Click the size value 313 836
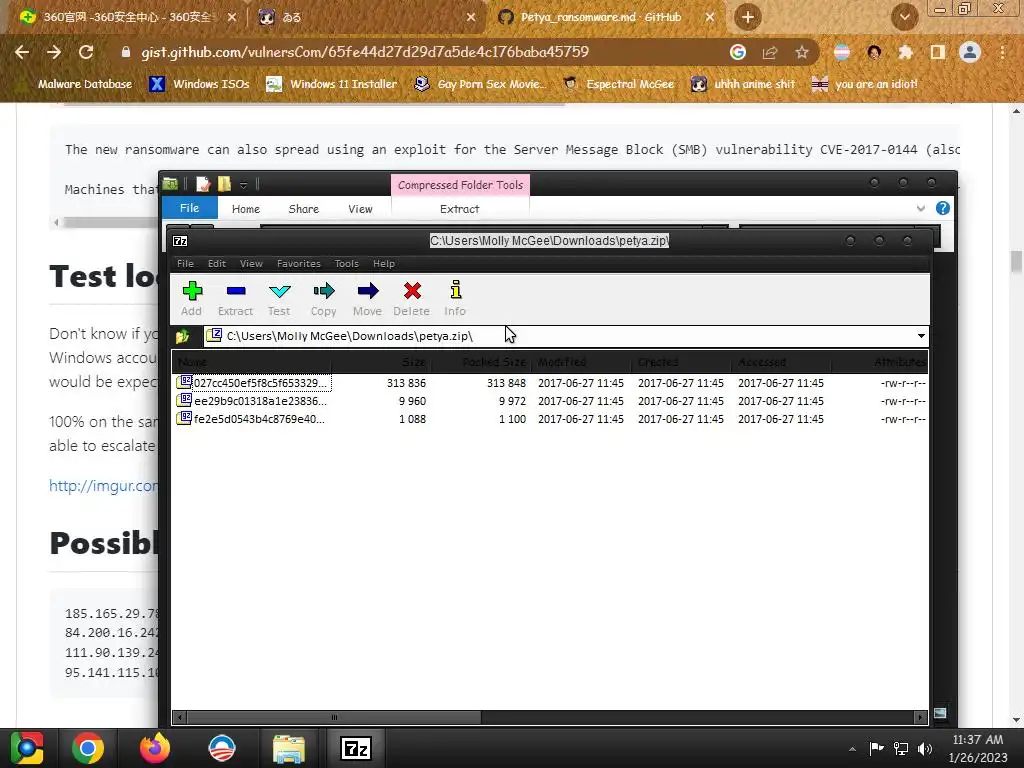The image size is (1024, 768). click(406, 383)
